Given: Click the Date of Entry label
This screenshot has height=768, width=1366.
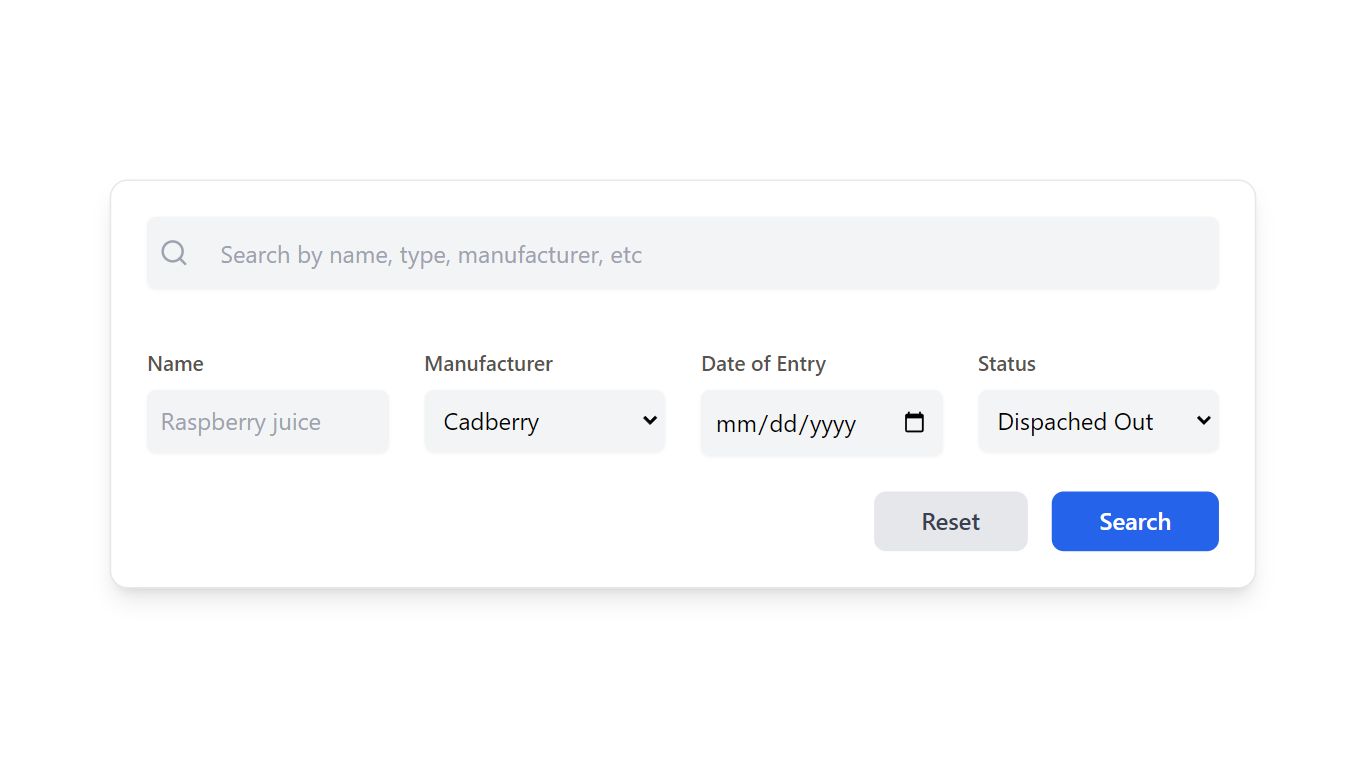Looking at the screenshot, I should point(763,363).
